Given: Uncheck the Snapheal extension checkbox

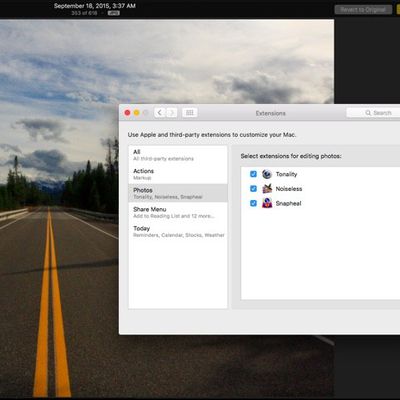Looking at the screenshot, I should point(253,203).
